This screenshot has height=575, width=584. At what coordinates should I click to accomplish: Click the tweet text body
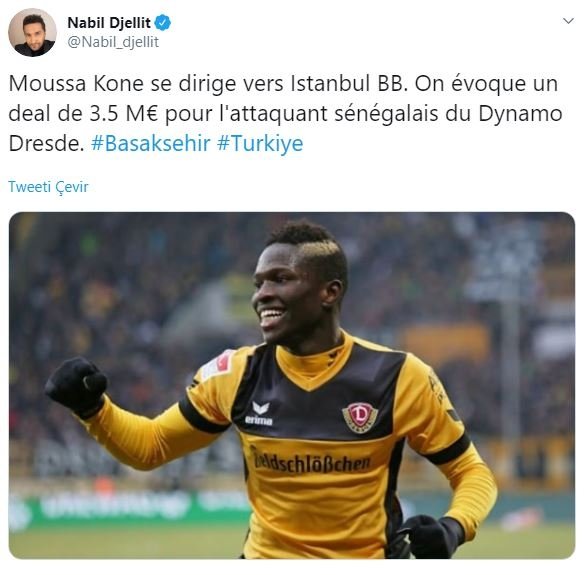285,113
